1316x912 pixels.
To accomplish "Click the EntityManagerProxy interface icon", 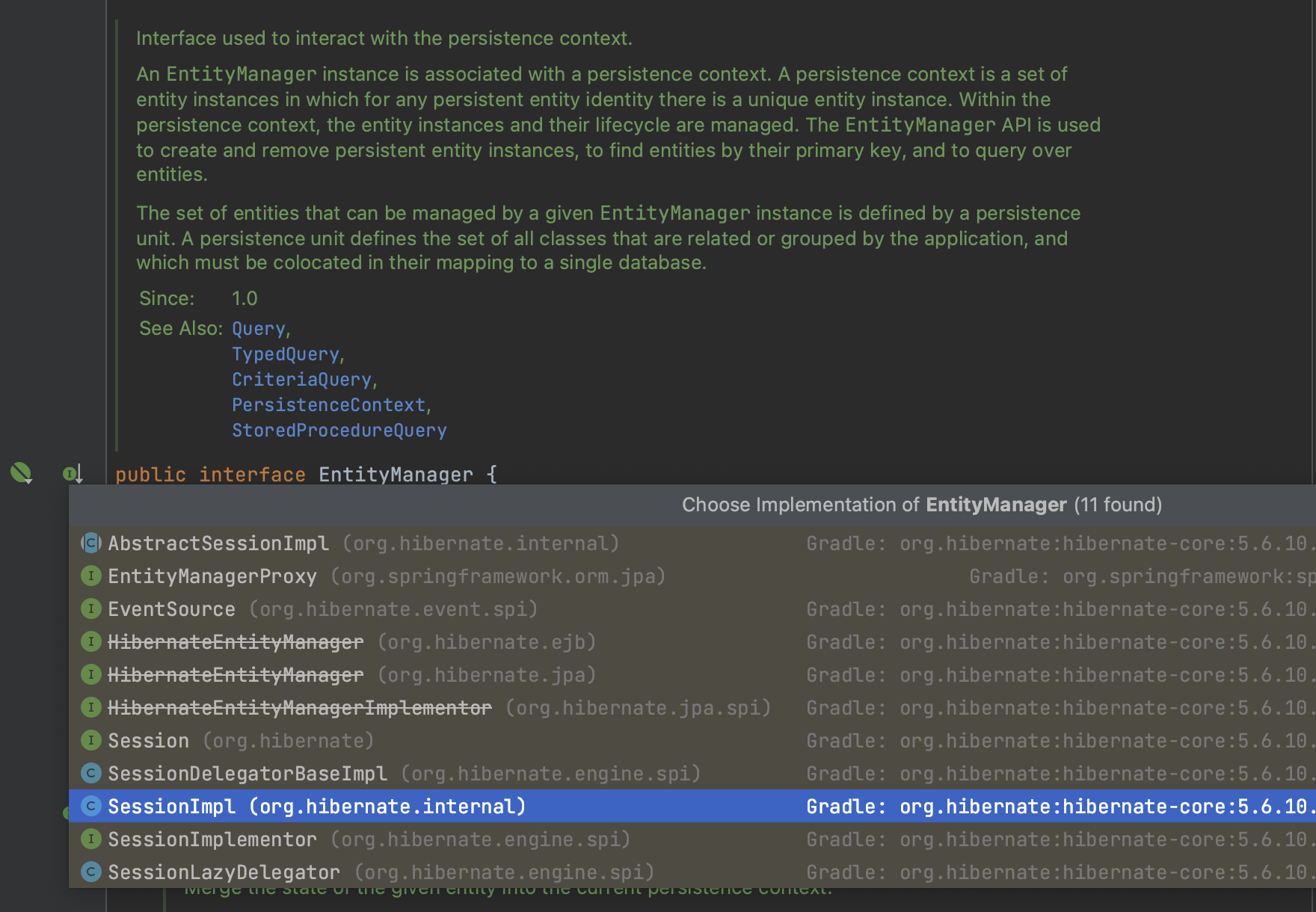I will pyautogui.click(x=91, y=576).
